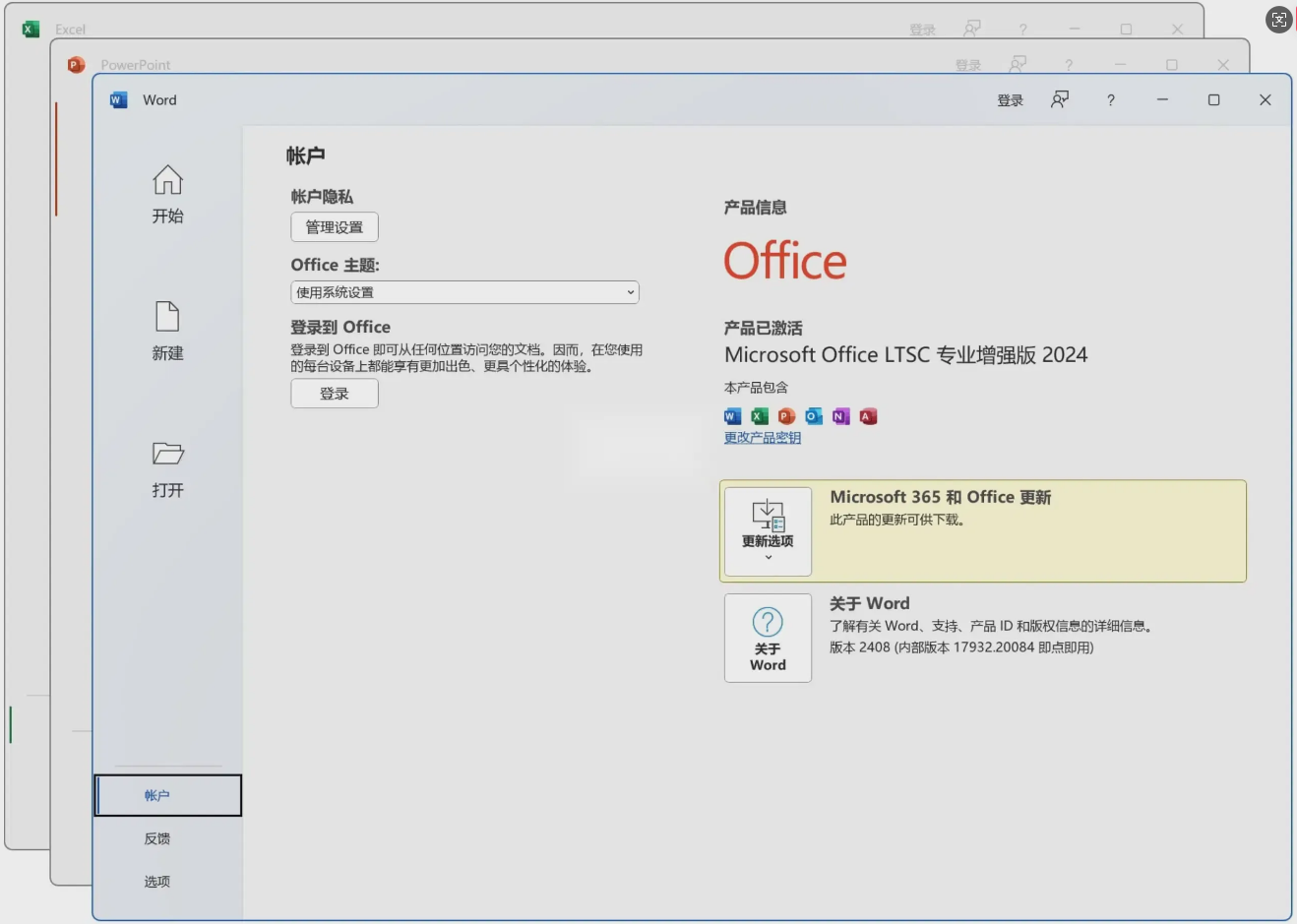
Task: Click the 更改产品密钥 link
Action: [763, 438]
